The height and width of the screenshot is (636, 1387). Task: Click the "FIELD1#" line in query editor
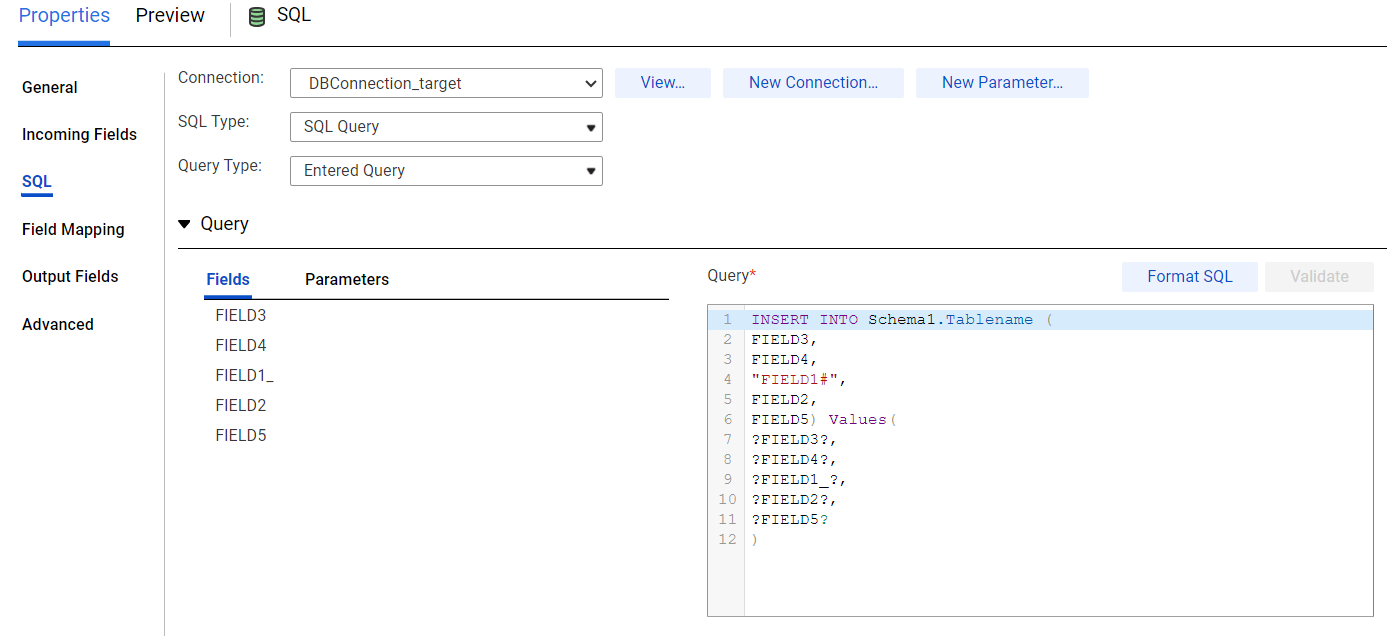(x=799, y=380)
